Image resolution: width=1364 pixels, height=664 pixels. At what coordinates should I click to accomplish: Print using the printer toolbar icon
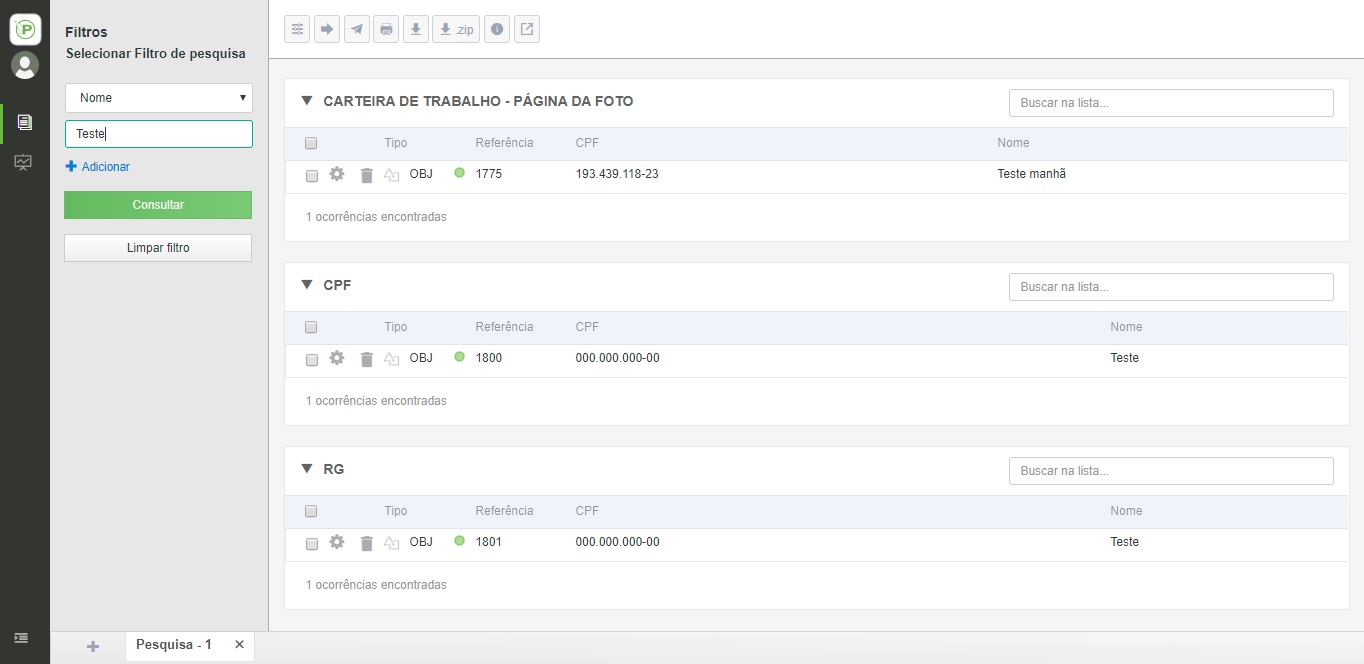tap(386, 29)
